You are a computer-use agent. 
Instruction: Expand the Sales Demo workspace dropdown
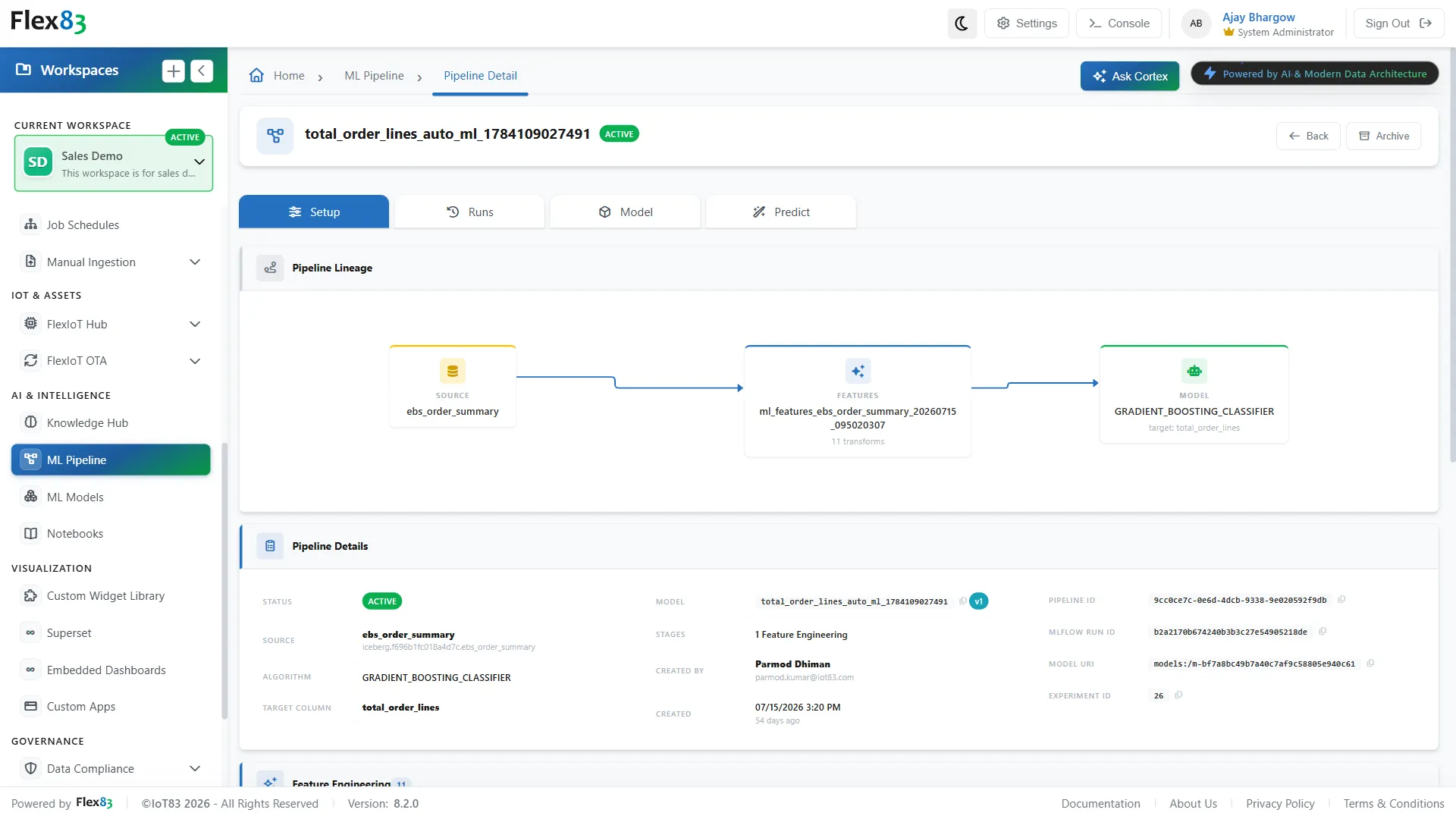pos(199,162)
